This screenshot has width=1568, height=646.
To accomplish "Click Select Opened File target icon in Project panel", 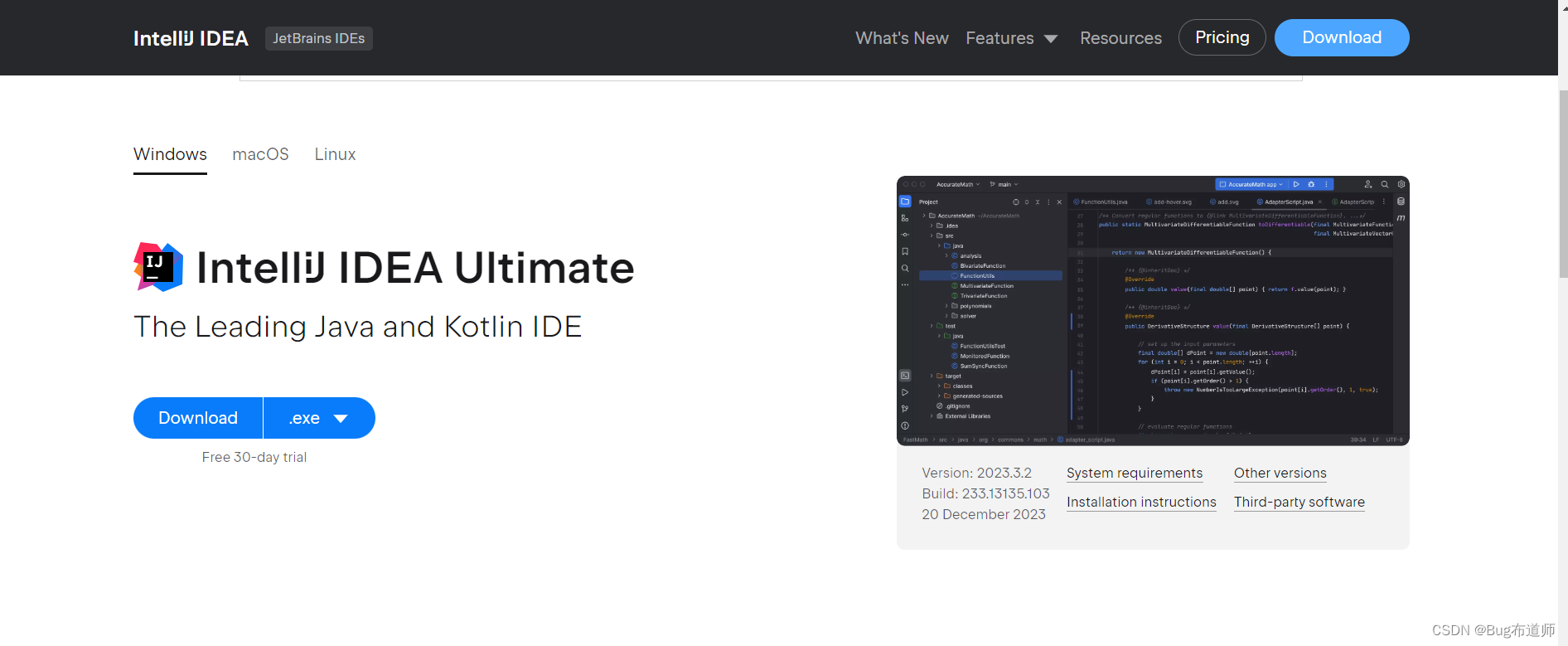I will point(1016,202).
